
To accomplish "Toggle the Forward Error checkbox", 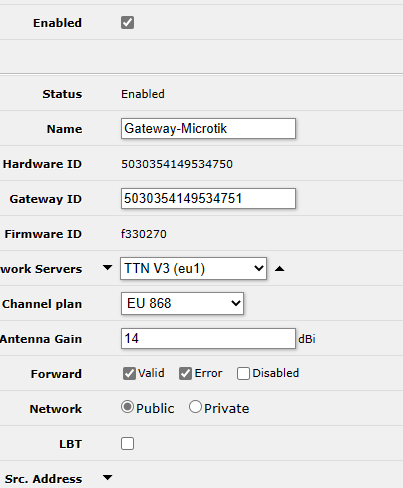I will 185,373.
